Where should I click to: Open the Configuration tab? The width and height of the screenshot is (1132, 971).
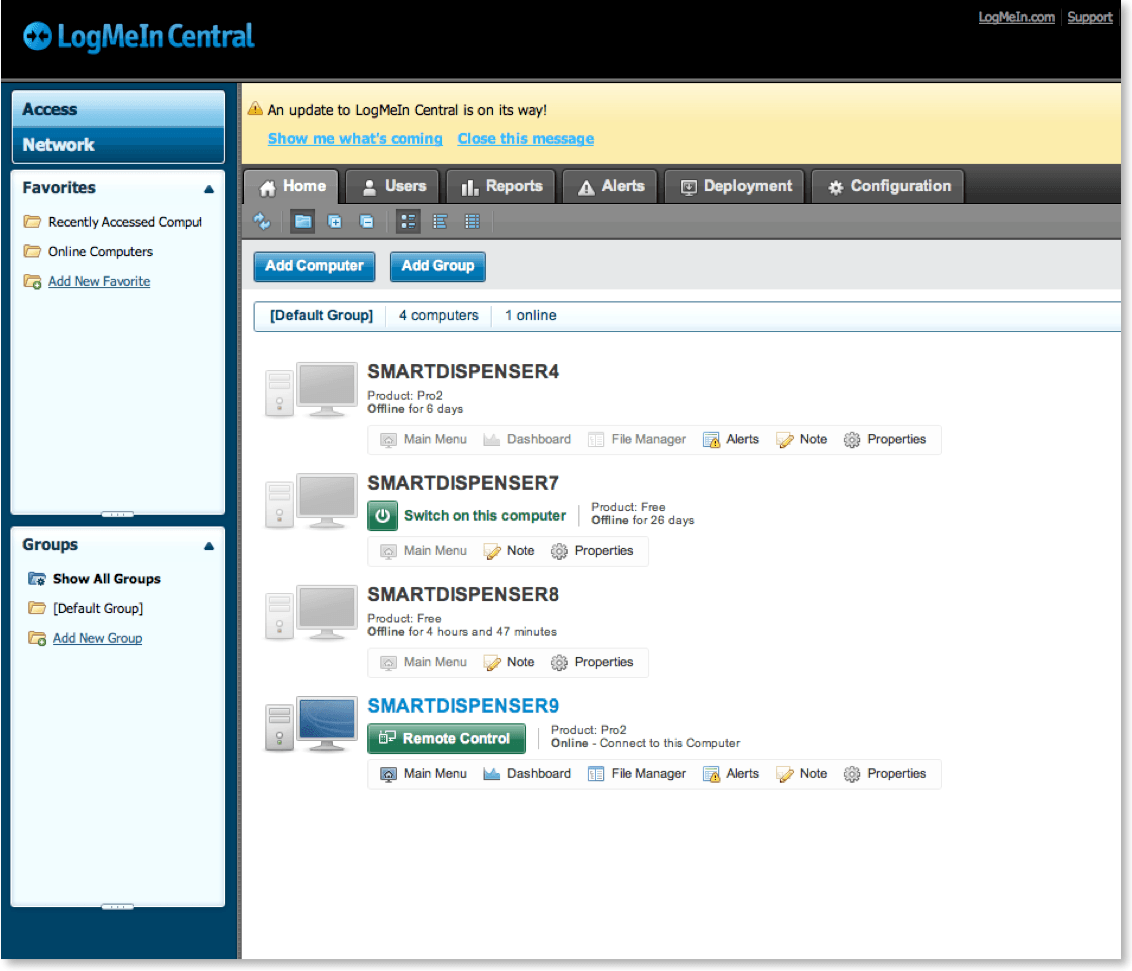888,186
